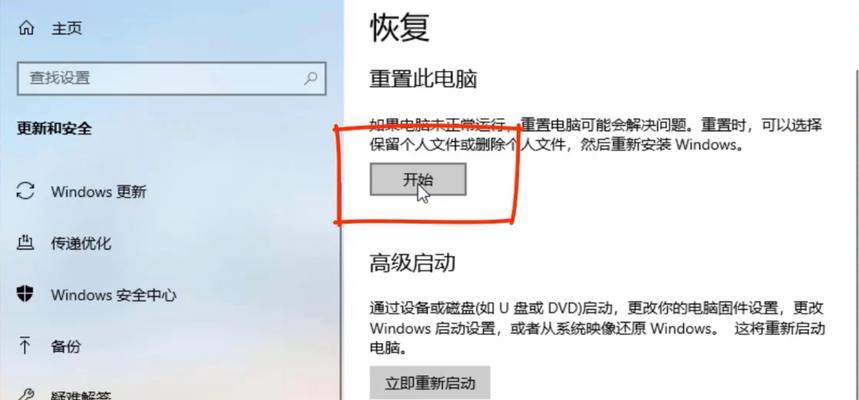Click the 重置此电脑 heading

pyautogui.click(x=423, y=80)
